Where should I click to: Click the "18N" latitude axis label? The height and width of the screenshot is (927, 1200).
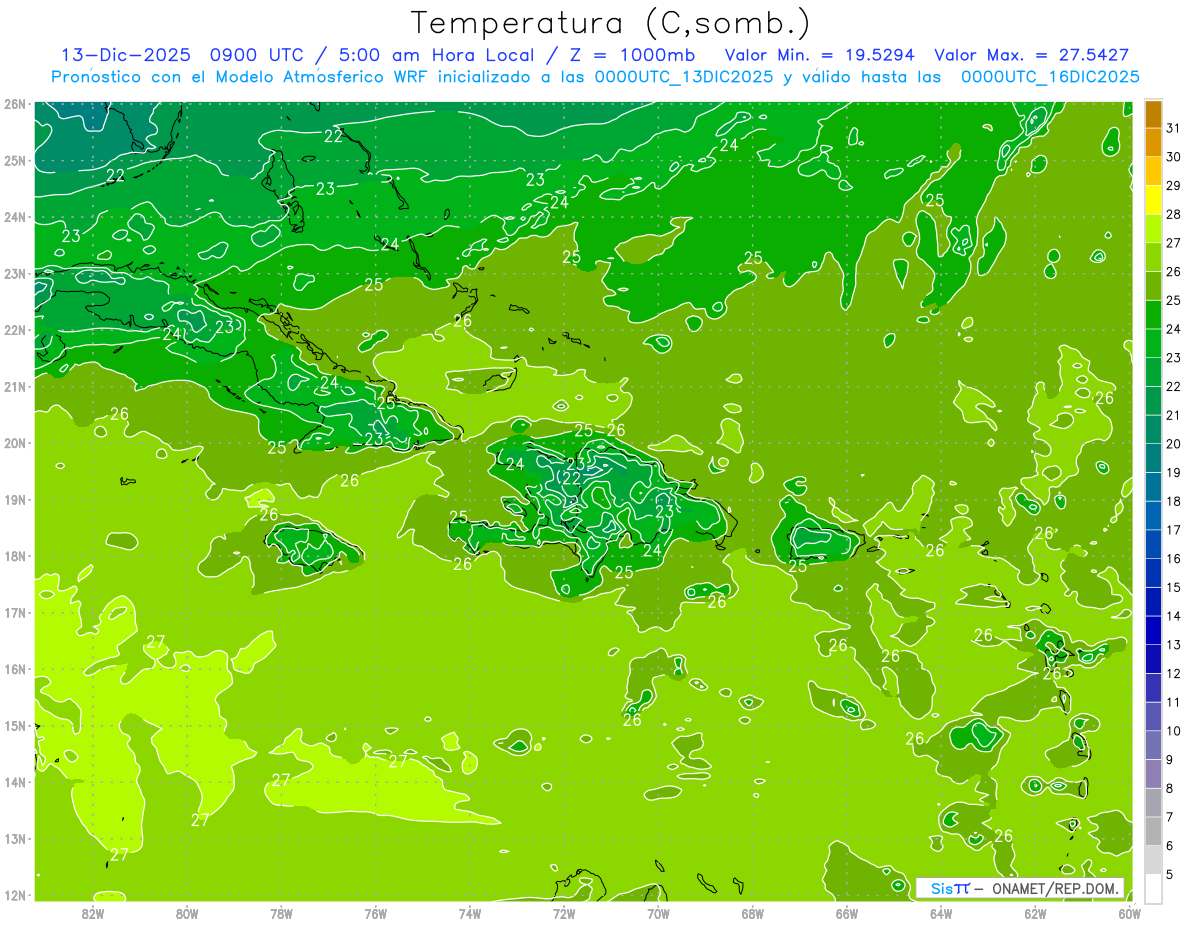pos(15,556)
